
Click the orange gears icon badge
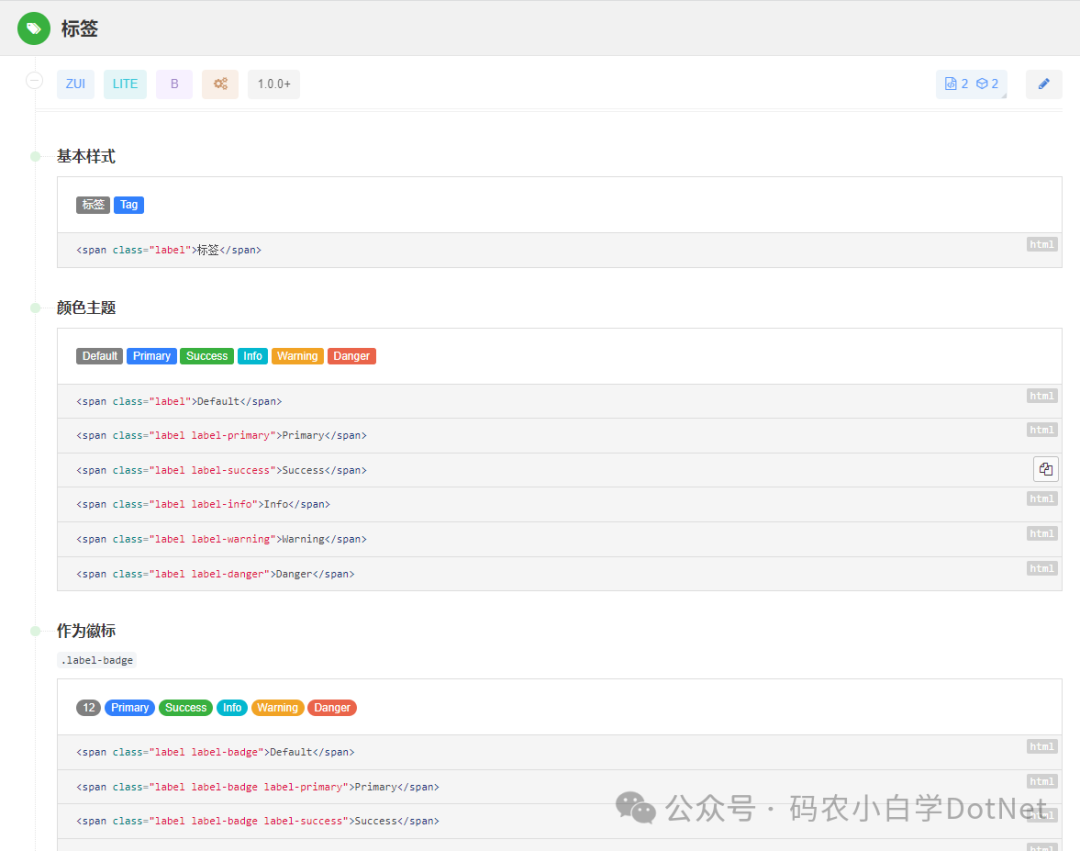[220, 84]
